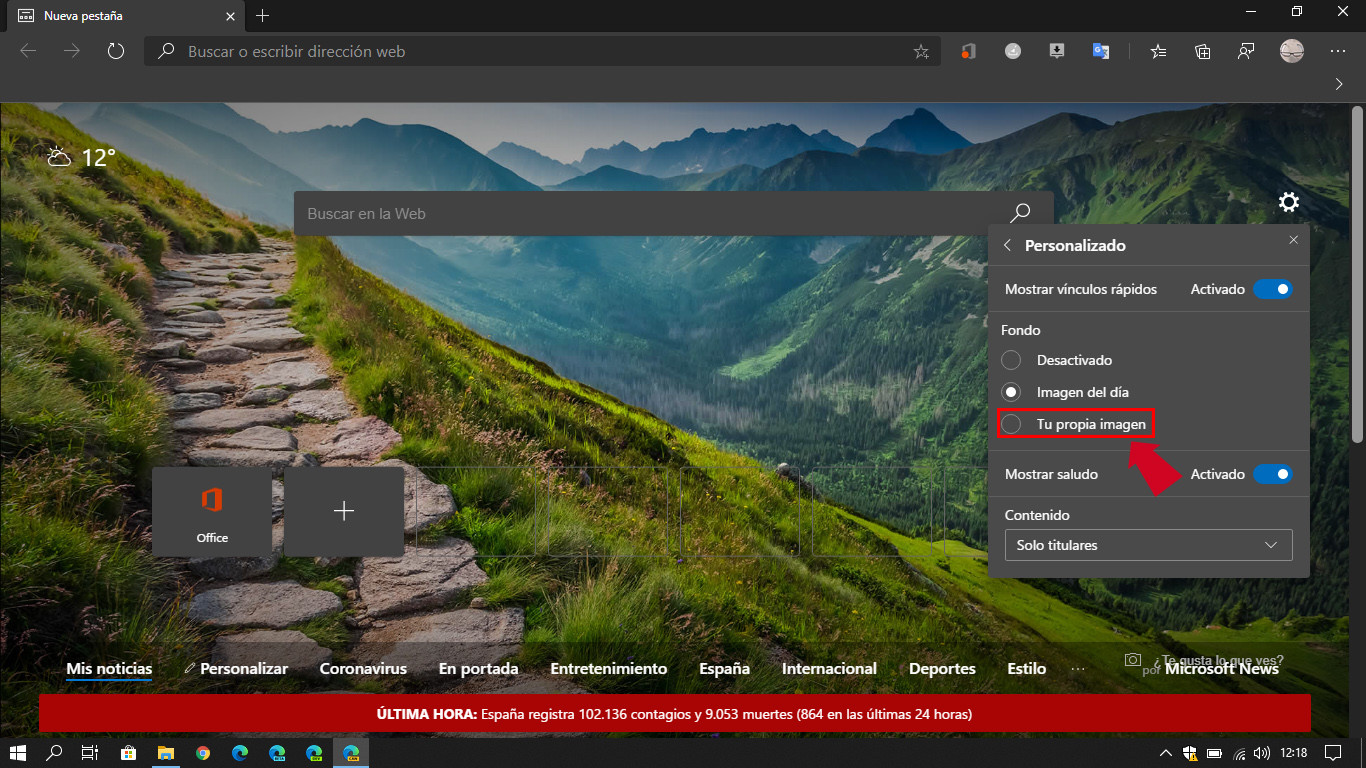Click the add new quick link button
Image resolution: width=1366 pixels, height=768 pixels.
tap(344, 511)
